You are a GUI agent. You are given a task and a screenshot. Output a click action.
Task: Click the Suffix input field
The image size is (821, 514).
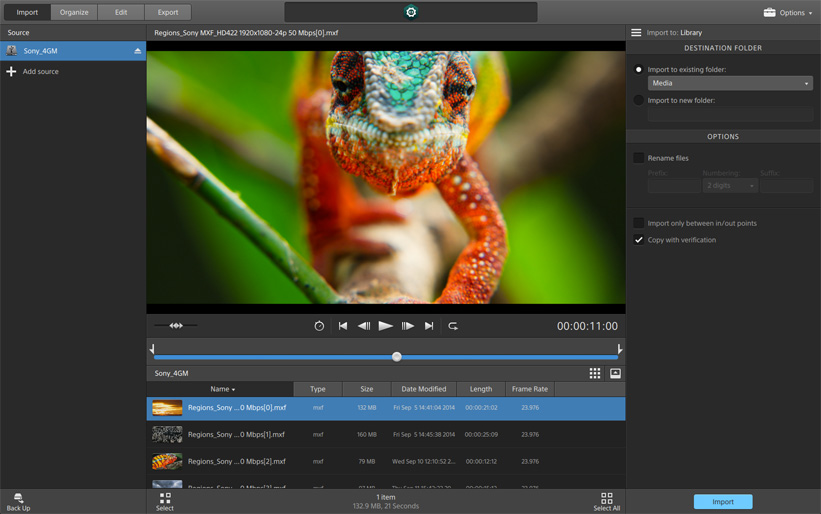[x=786, y=185]
